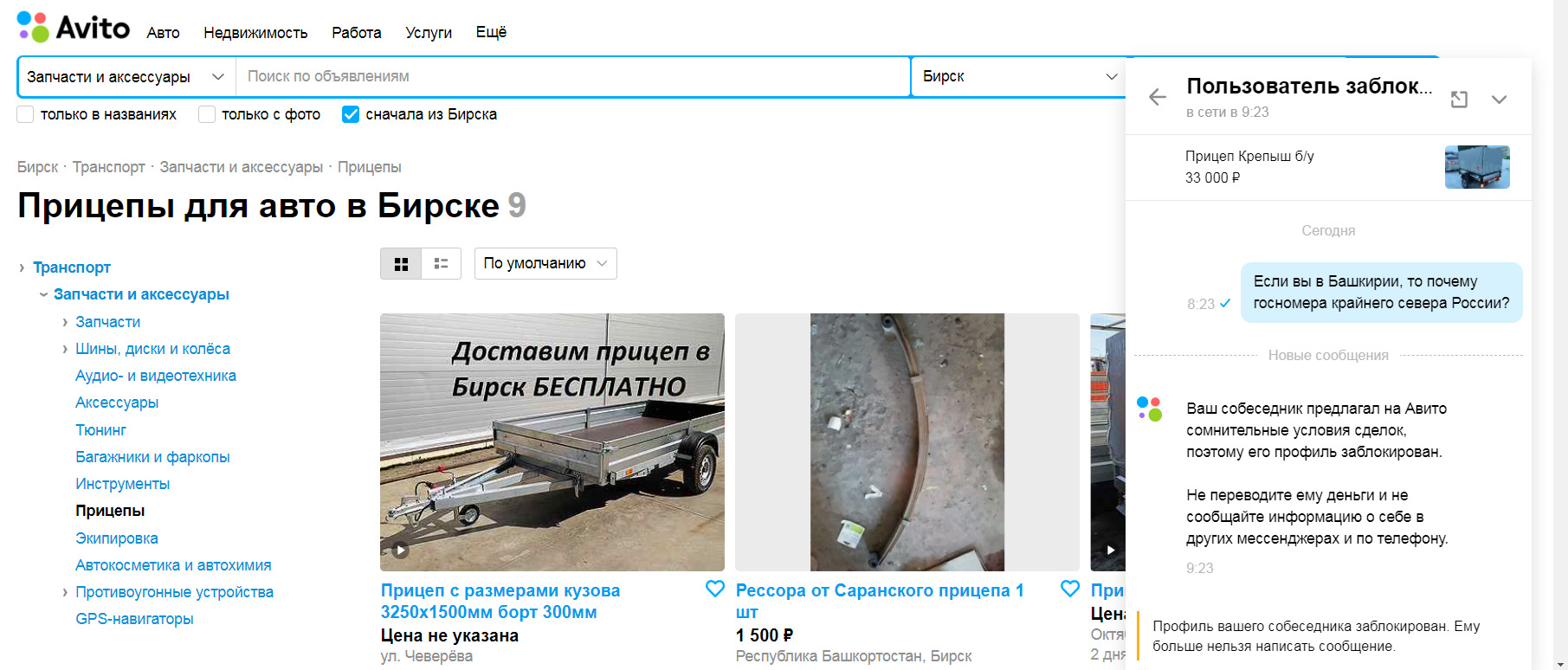1568x670 pixels.
Task: Select Аксессуары category
Action: pyautogui.click(x=117, y=403)
